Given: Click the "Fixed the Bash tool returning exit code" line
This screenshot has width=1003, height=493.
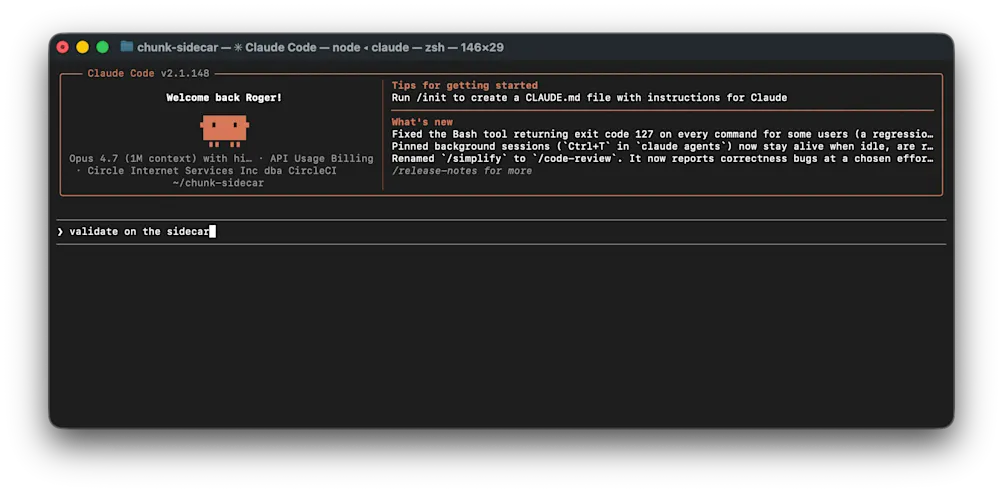Looking at the screenshot, I should (x=663, y=134).
